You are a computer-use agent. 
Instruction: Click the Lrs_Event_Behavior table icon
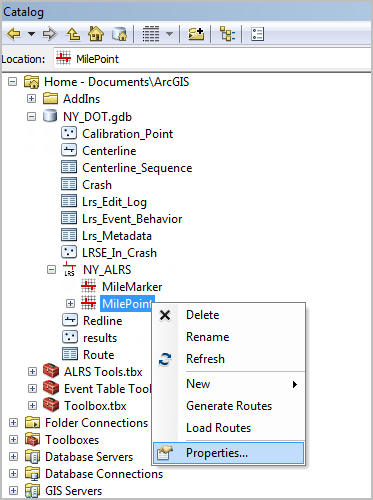pyautogui.click(x=69, y=218)
